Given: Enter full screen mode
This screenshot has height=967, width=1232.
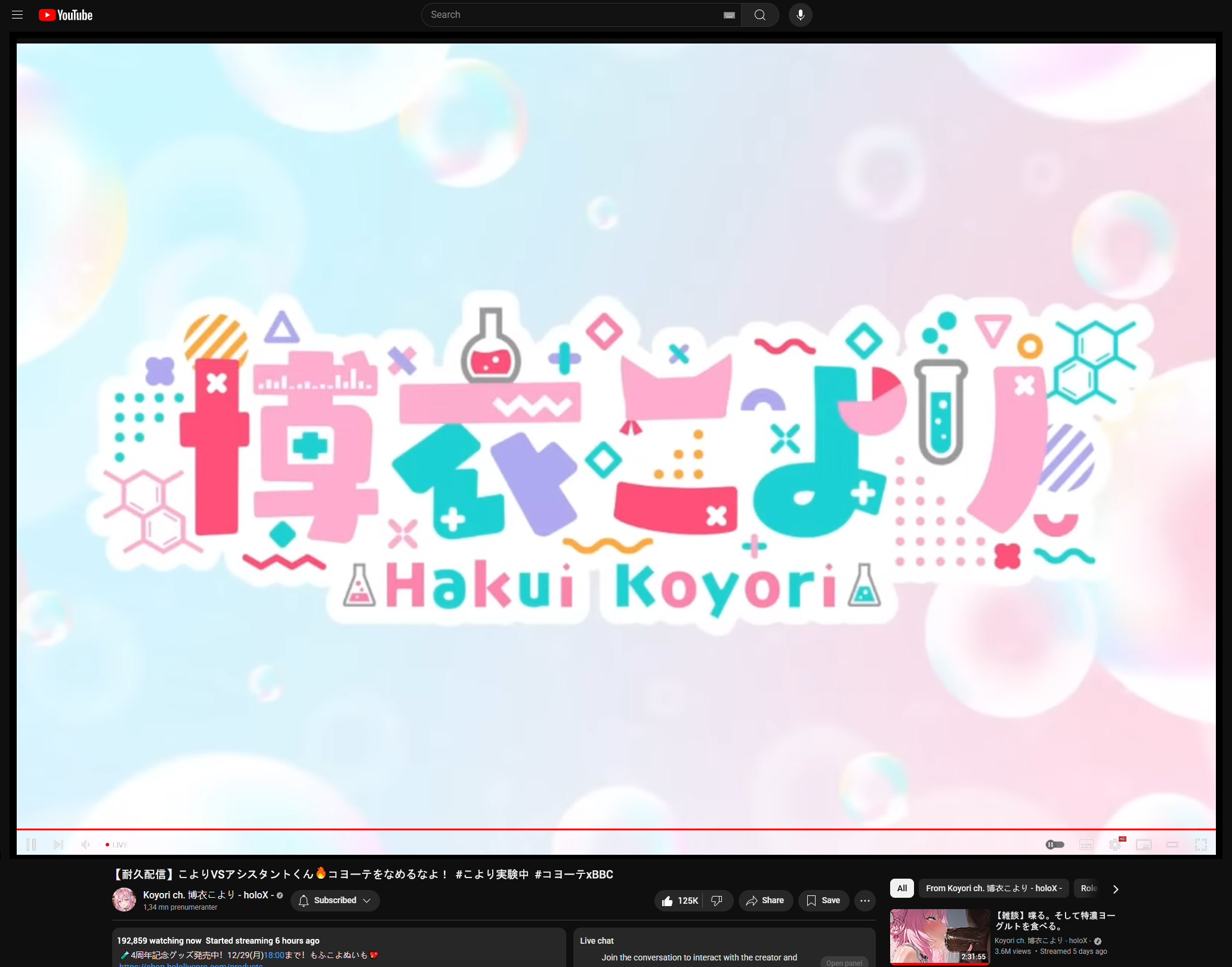Looking at the screenshot, I should tap(1201, 845).
